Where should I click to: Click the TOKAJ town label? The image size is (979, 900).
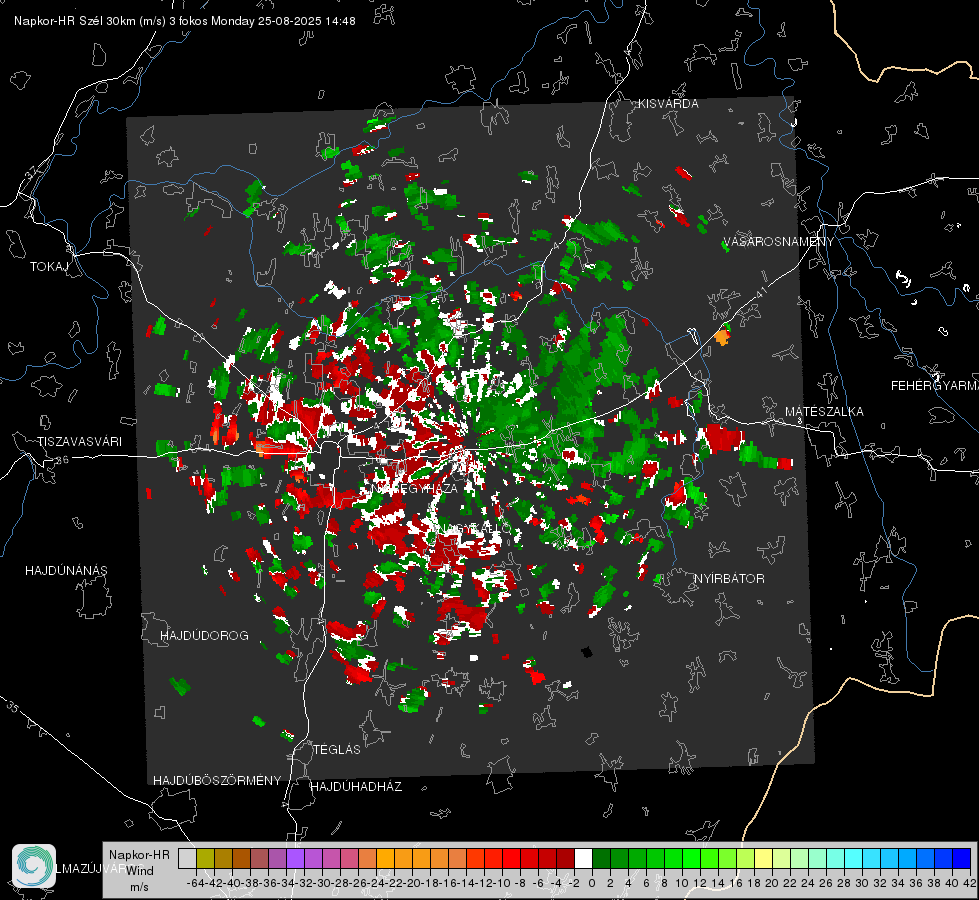point(49,267)
